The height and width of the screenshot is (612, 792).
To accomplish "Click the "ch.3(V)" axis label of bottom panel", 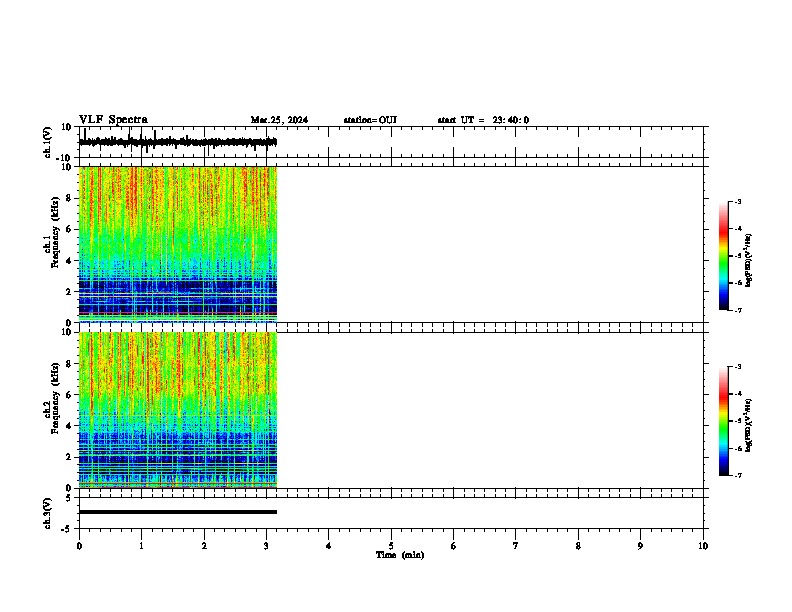I will [48, 513].
